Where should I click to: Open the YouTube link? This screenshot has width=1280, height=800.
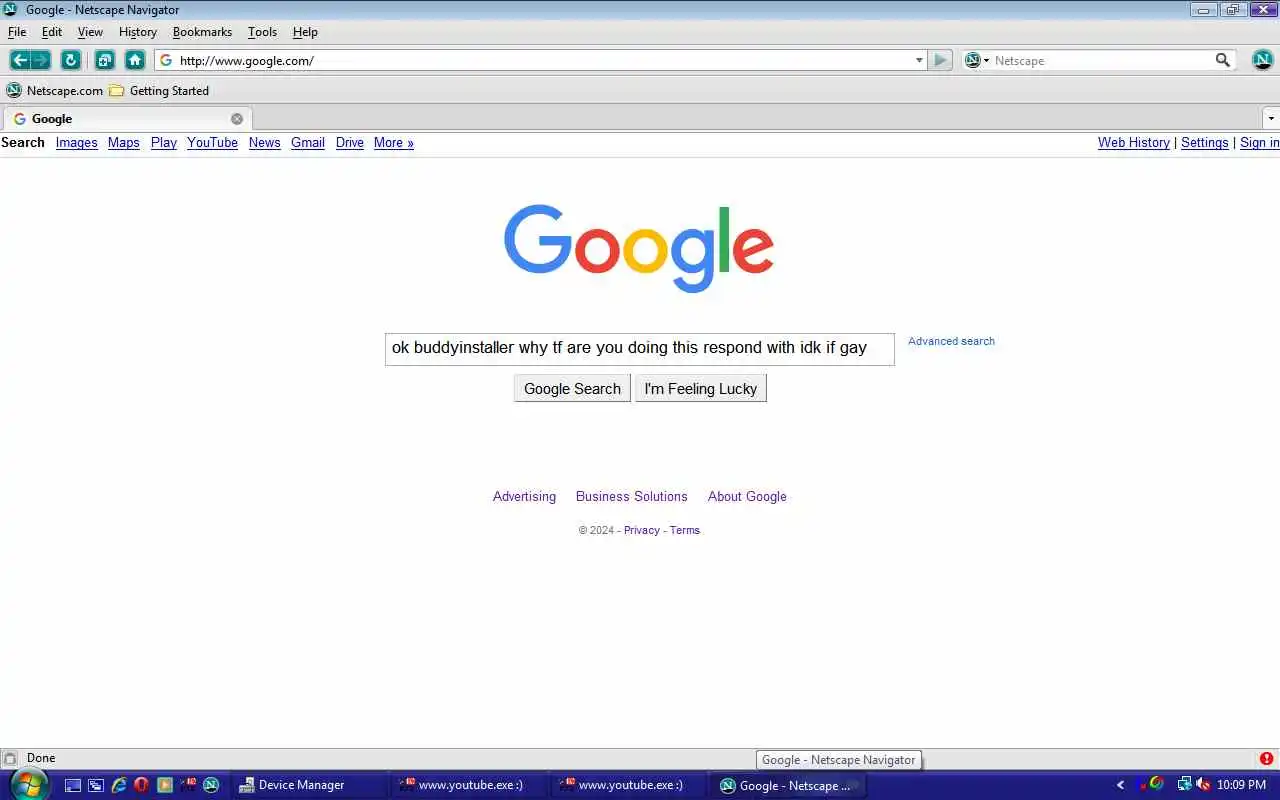coord(212,143)
